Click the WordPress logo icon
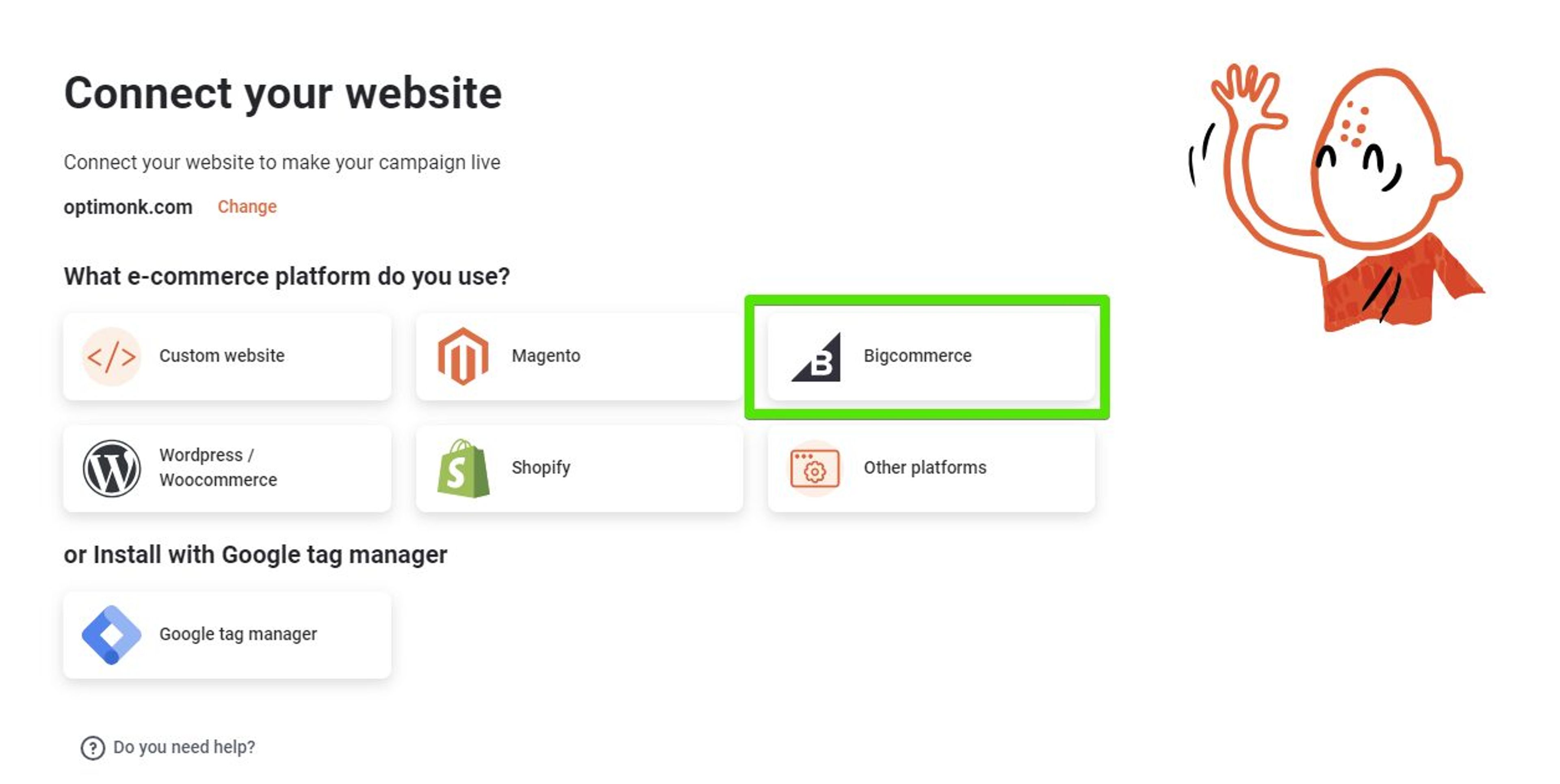 pos(113,467)
